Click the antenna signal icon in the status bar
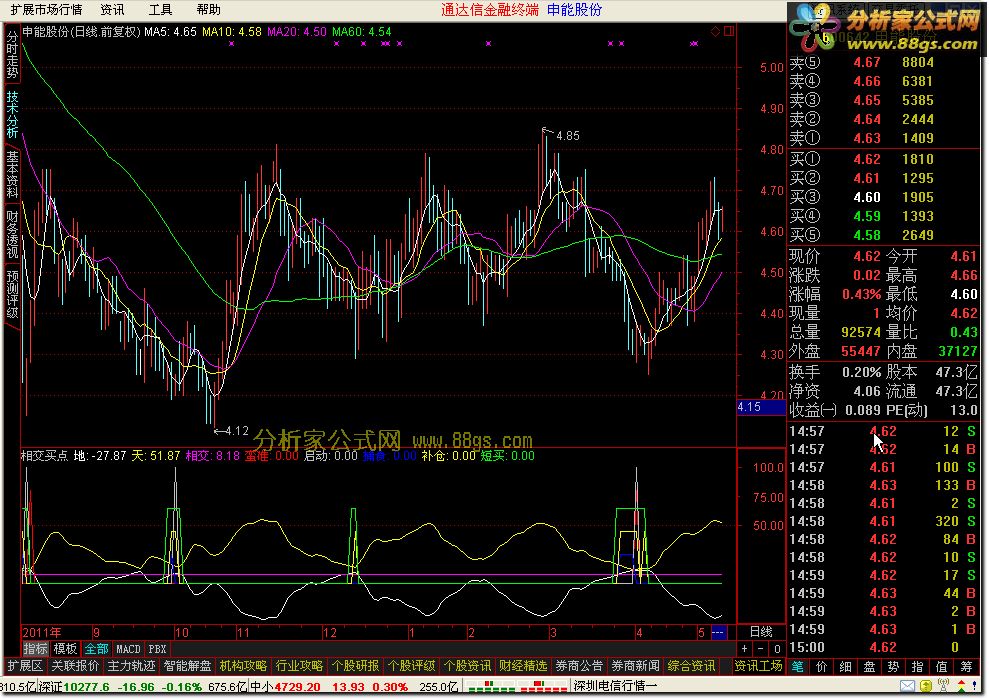Image resolution: width=989 pixels, height=699 pixels. pyautogui.click(x=944, y=686)
